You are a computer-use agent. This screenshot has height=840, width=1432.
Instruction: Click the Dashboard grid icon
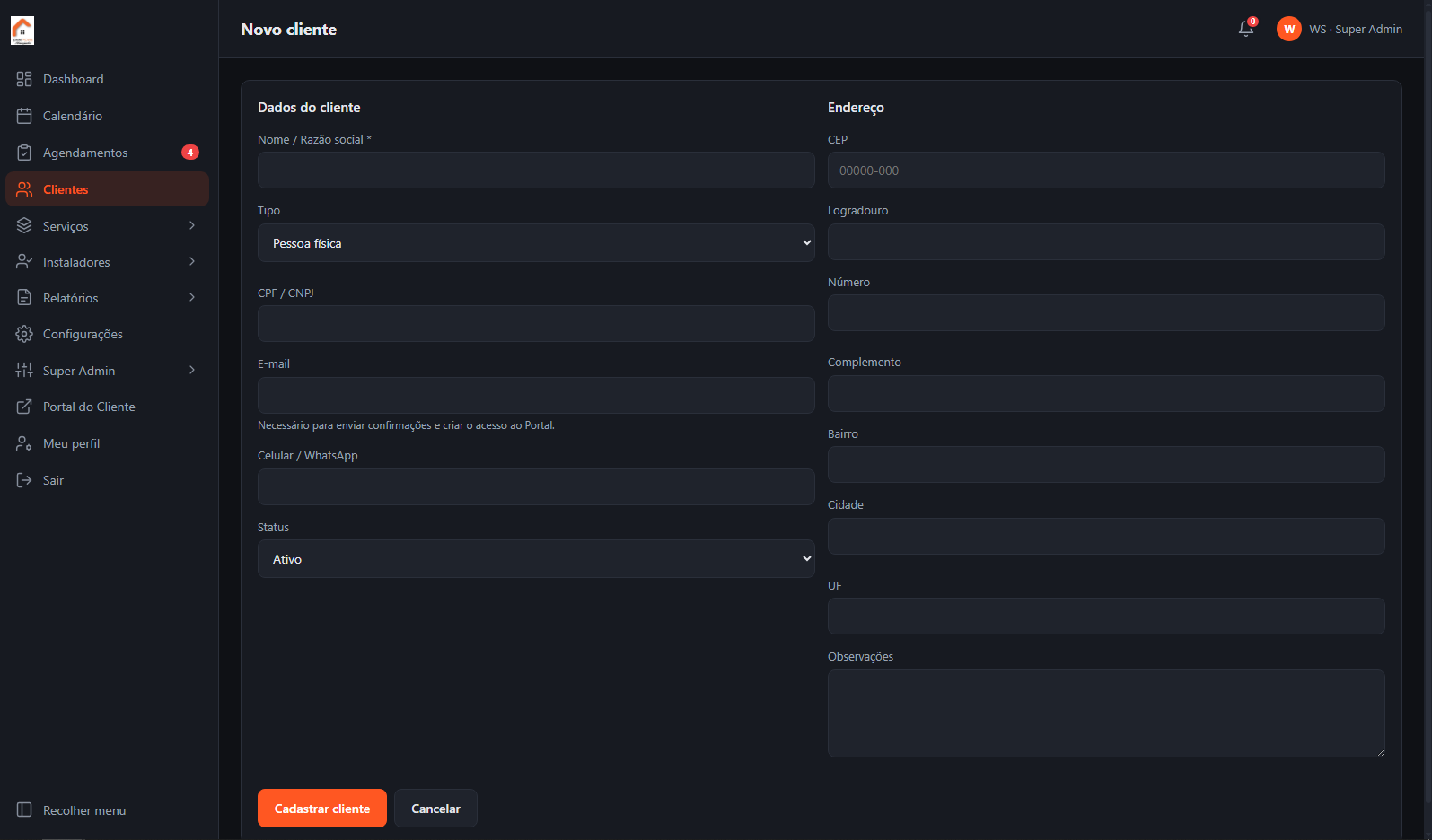tap(24, 79)
